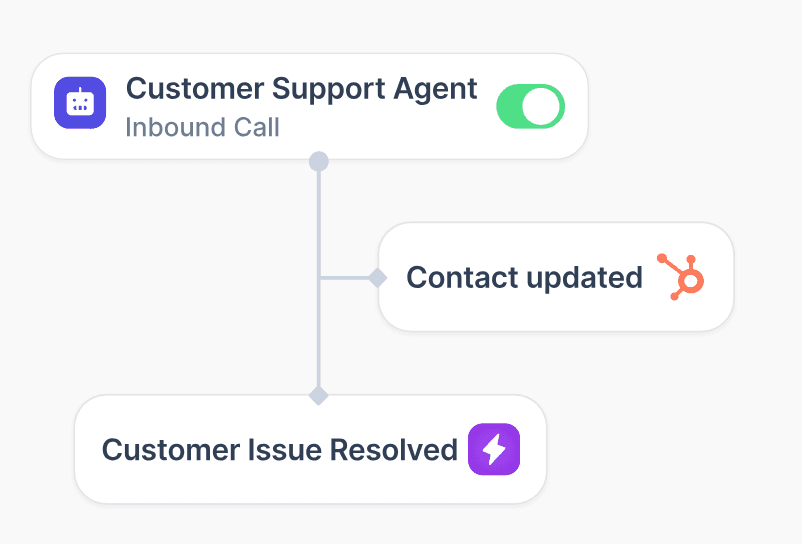The image size is (802, 544).
Task: Click the robot agent icon
Action: (x=80, y=103)
